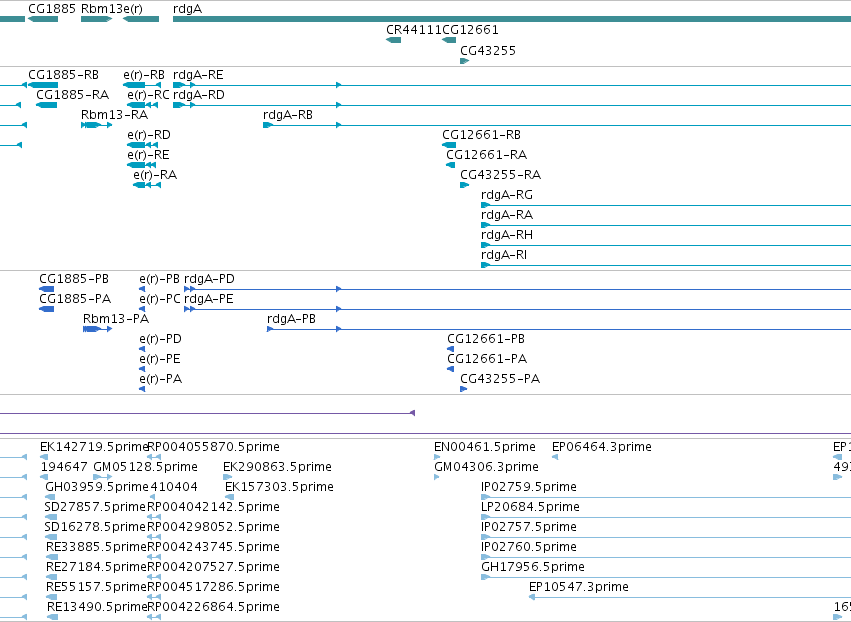
Task: Click the RP004055870.5prime EST label
Action: click(x=213, y=447)
